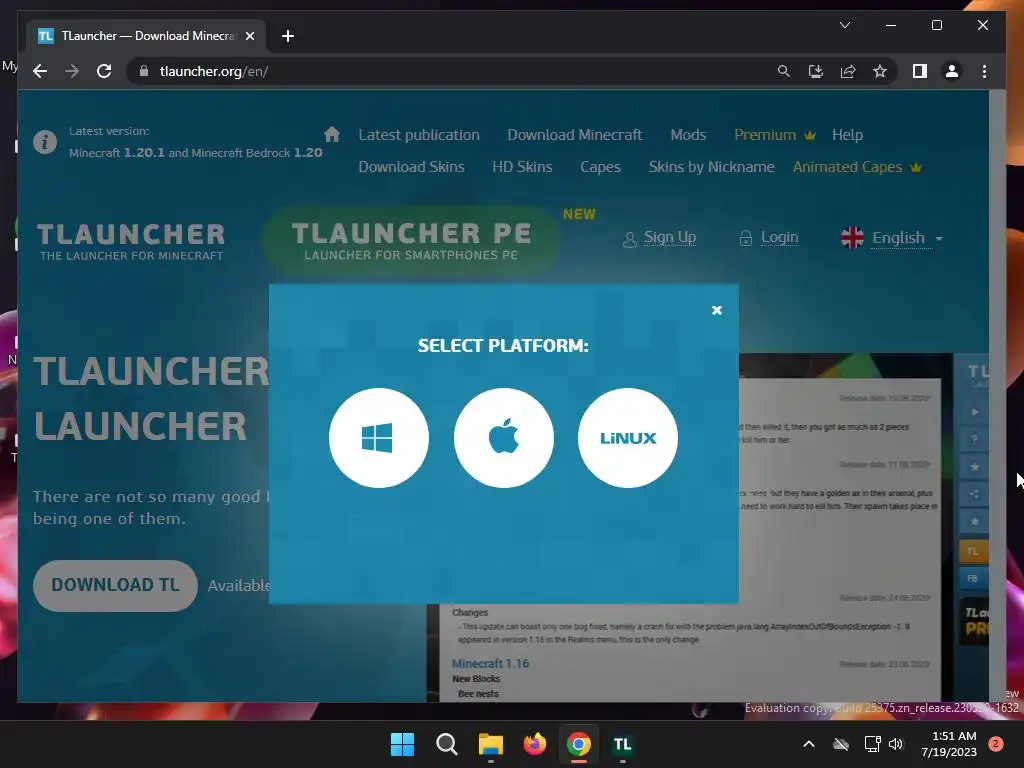Open File Explorer from taskbar

(490, 744)
